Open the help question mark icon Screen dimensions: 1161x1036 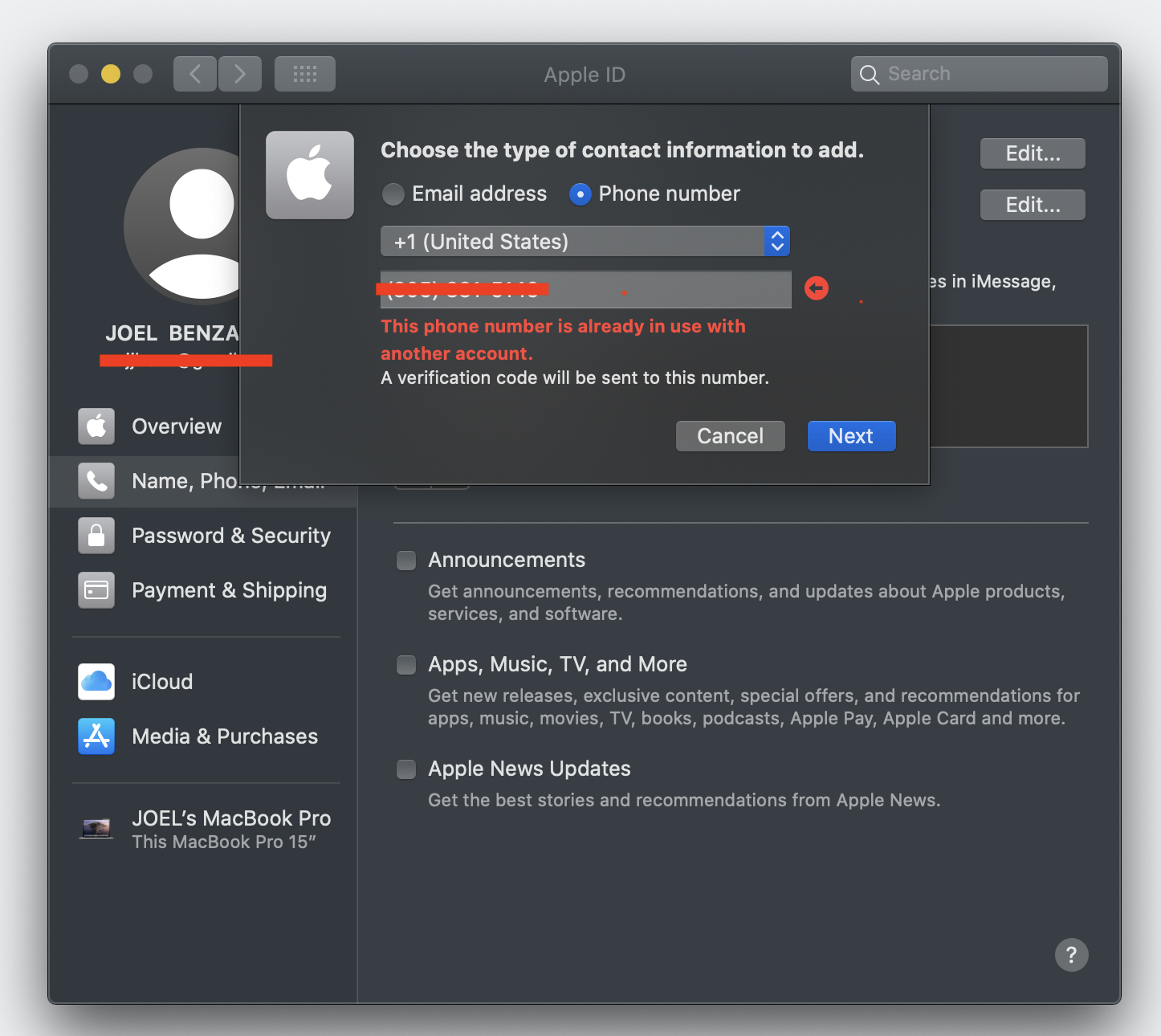pos(1071,955)
